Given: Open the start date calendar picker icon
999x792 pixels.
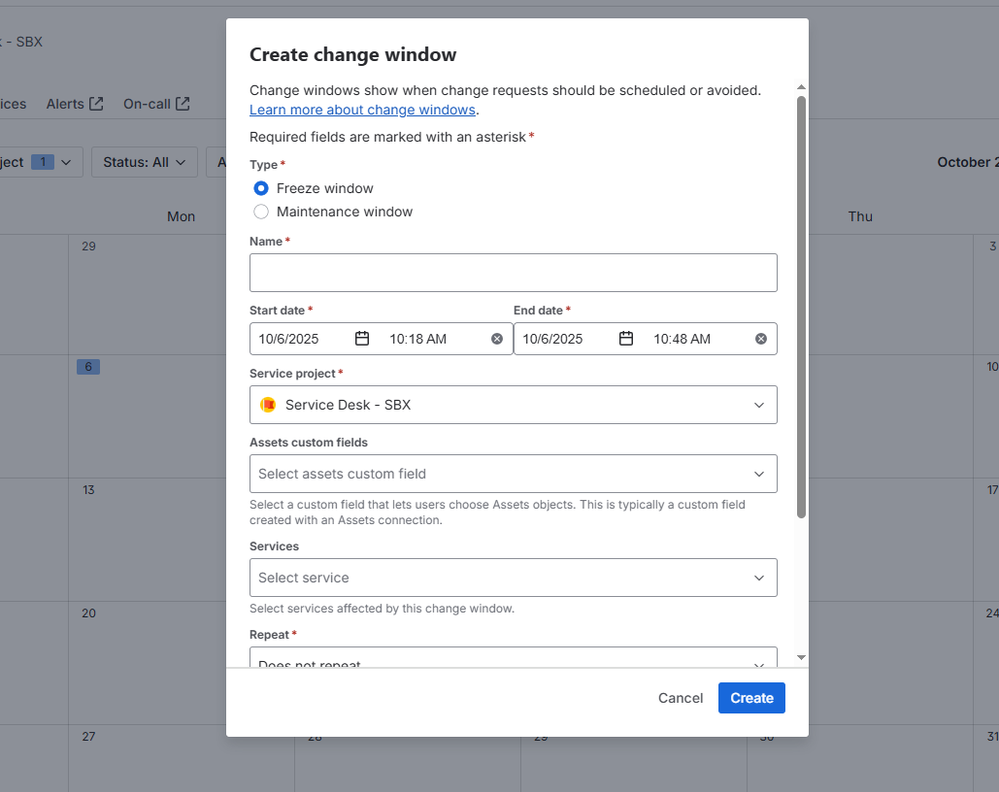Looking at the screenshot, I should pos(361,338).
